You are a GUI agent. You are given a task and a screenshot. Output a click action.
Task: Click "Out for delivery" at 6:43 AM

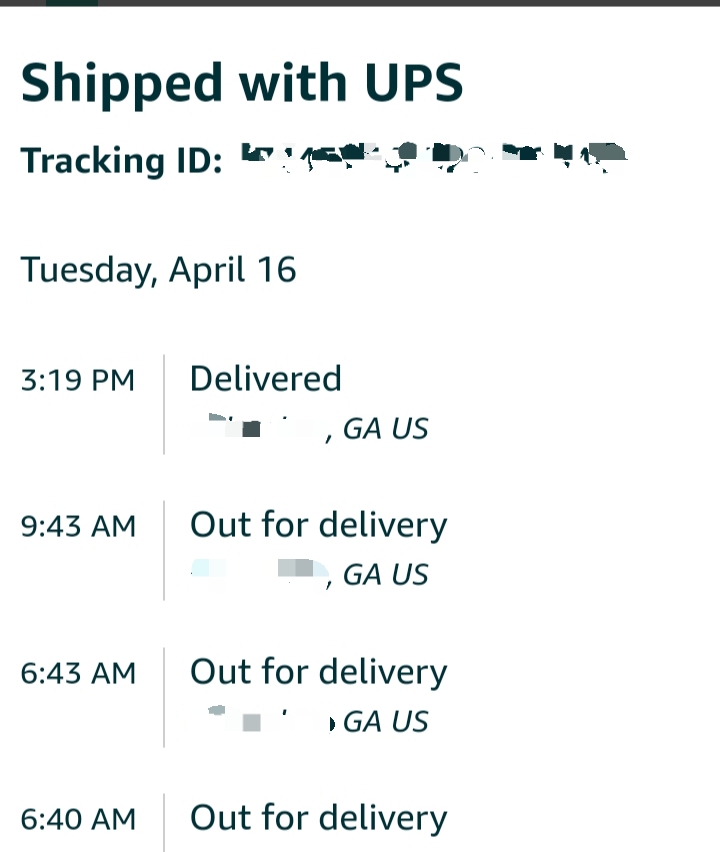coord(318,672)
